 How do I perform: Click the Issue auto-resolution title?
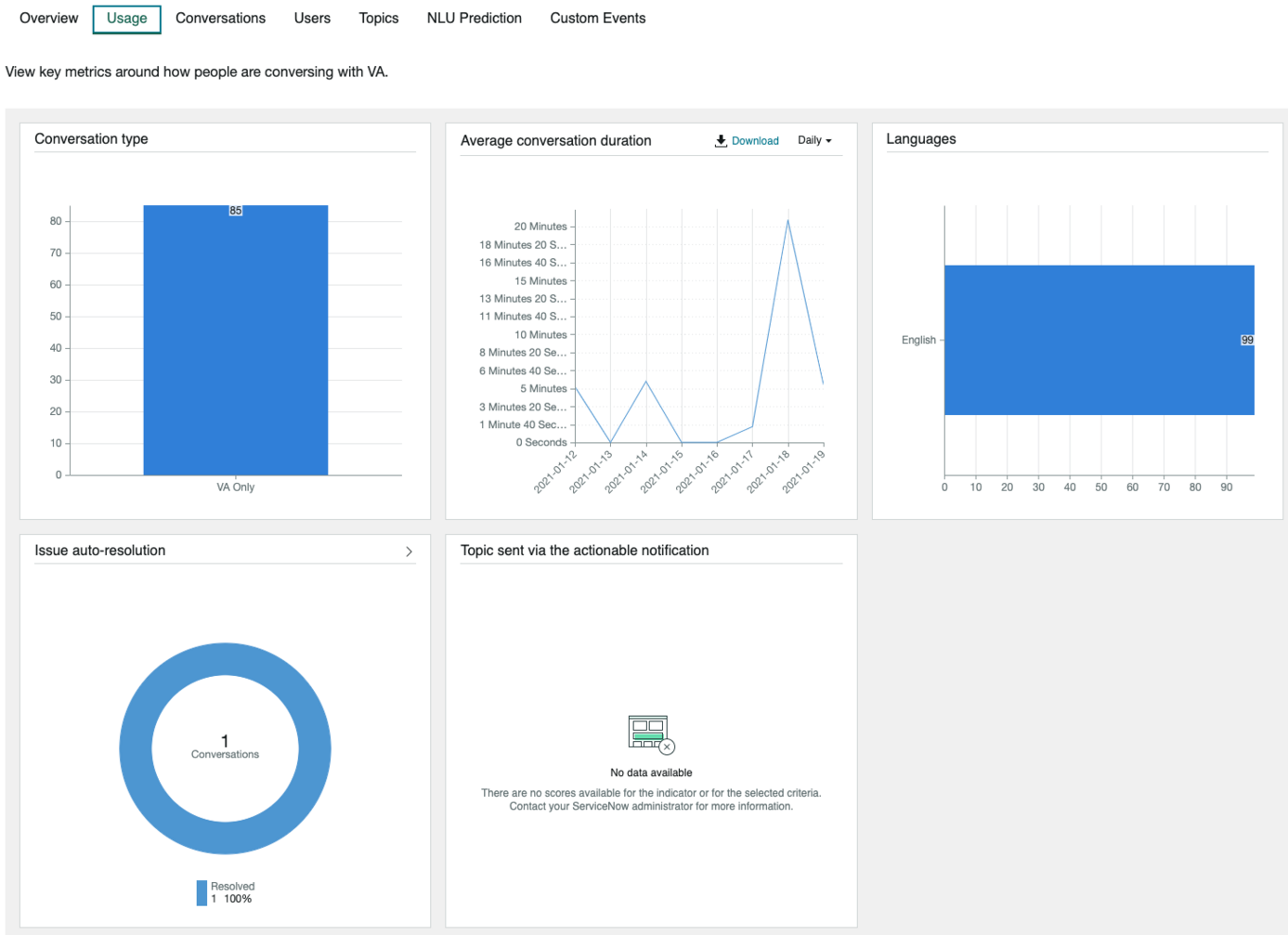click(x=100, y=551)
